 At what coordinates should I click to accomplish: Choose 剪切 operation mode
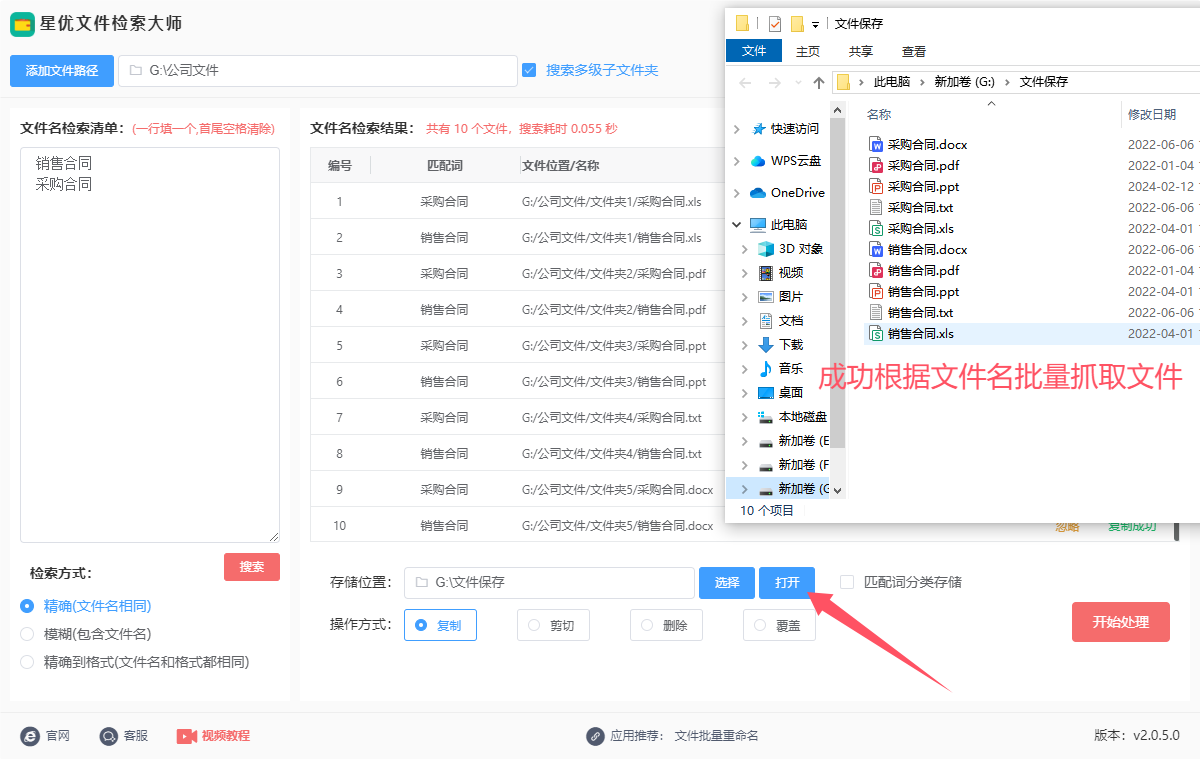[x=553, y=625]
